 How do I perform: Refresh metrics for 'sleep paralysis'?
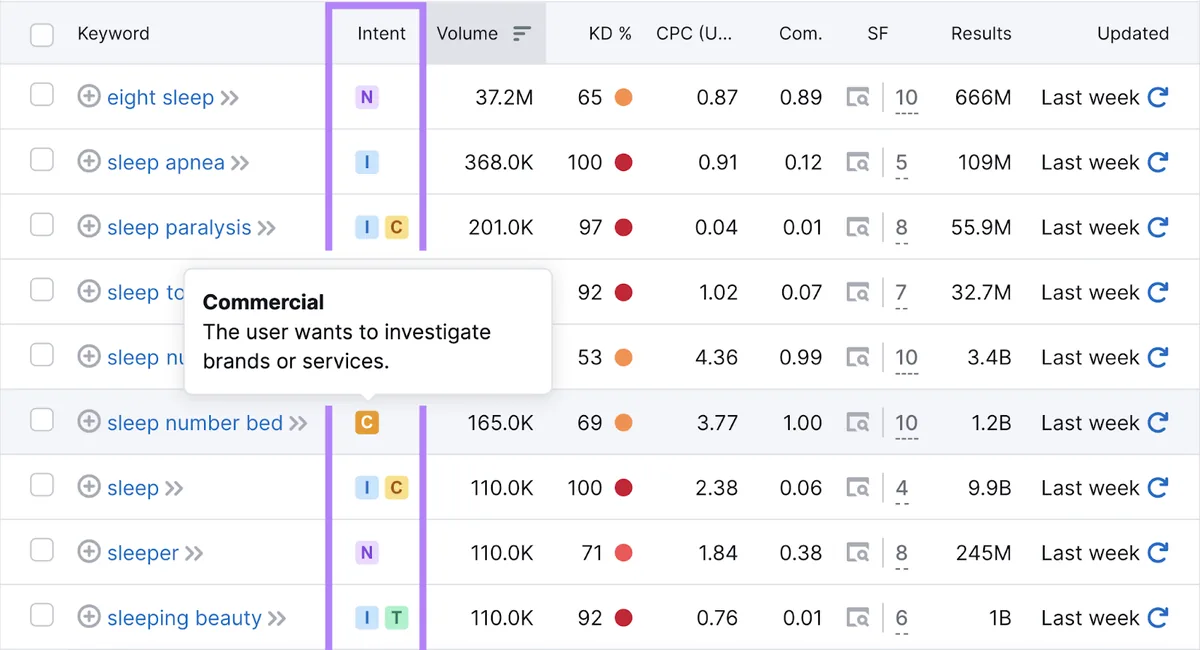[1158, 227]
